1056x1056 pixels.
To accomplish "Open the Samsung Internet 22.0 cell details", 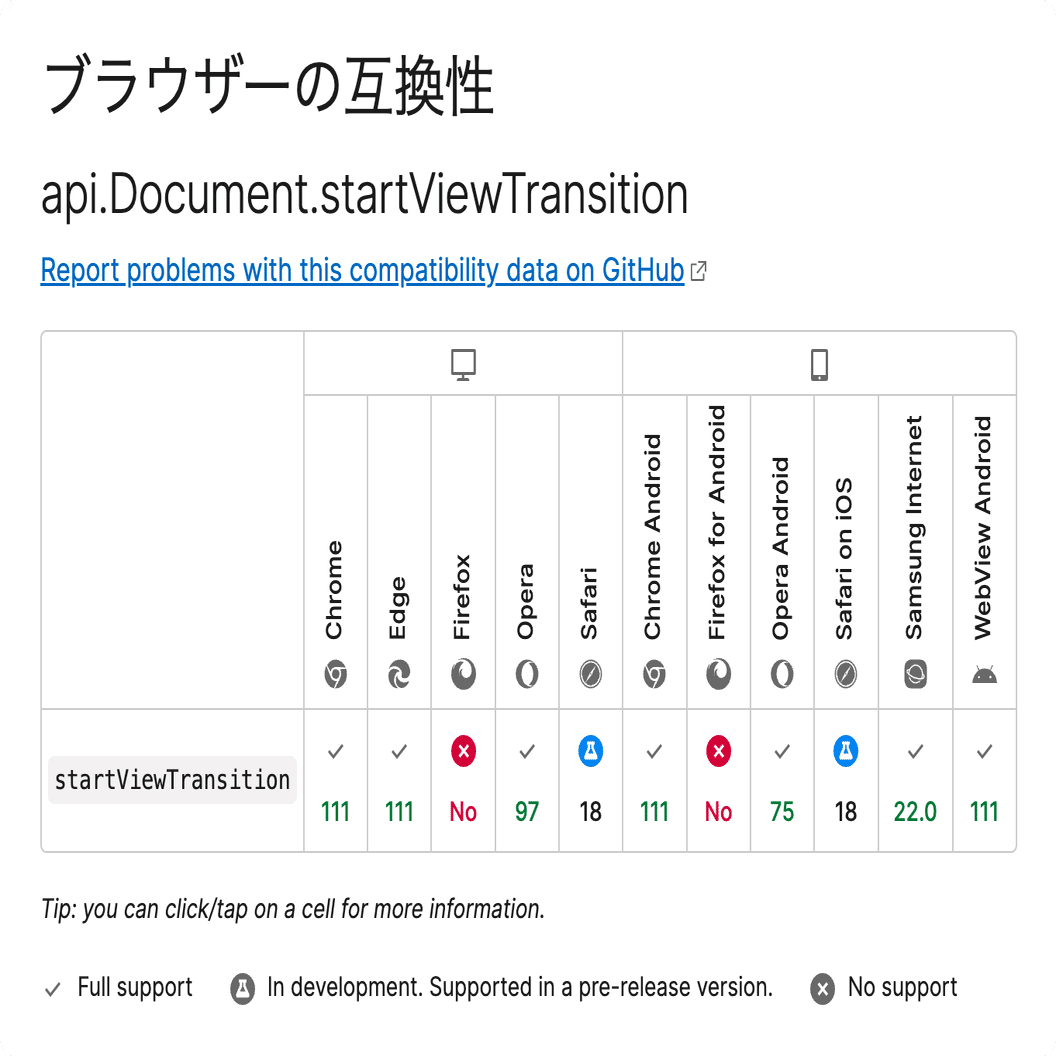I will point(915,781).
